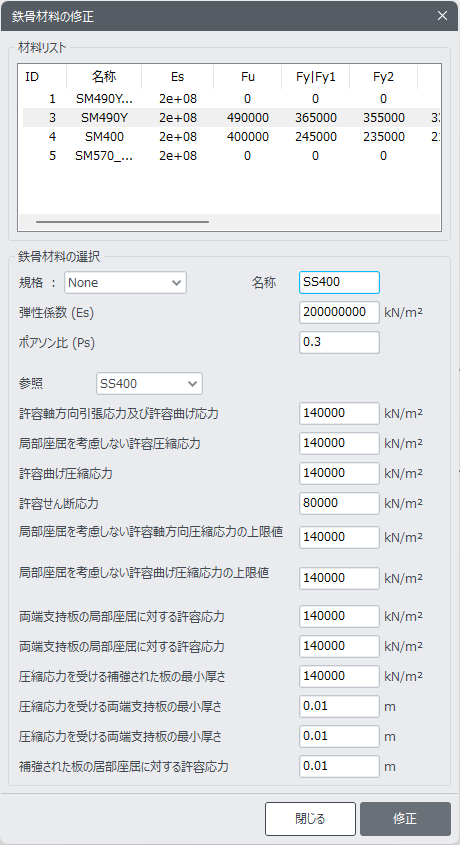460x845 pixels.
Task: Expand the 参照 SS400 combo box
Action: [149, 384]
